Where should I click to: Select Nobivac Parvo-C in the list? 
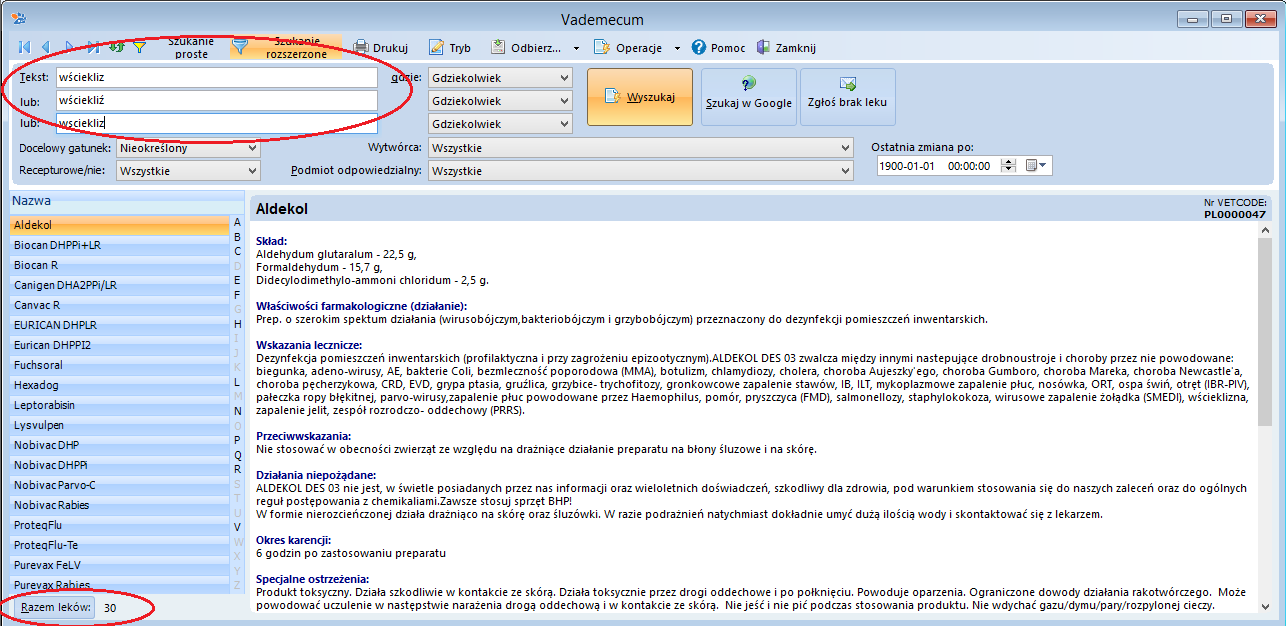click(120, 485)
